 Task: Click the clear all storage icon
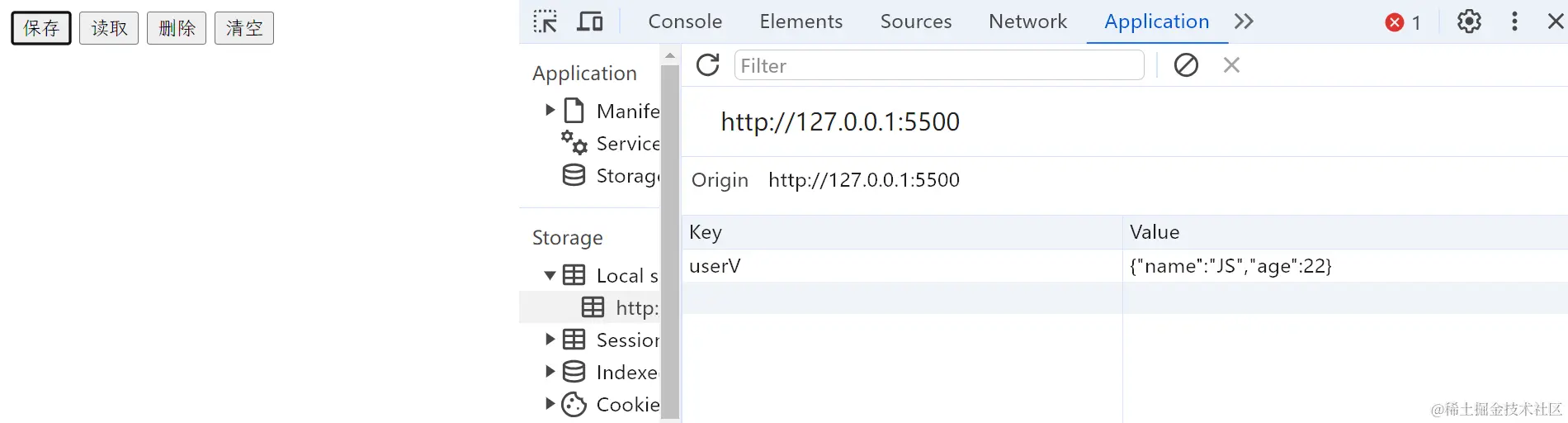click(1186, 64)
